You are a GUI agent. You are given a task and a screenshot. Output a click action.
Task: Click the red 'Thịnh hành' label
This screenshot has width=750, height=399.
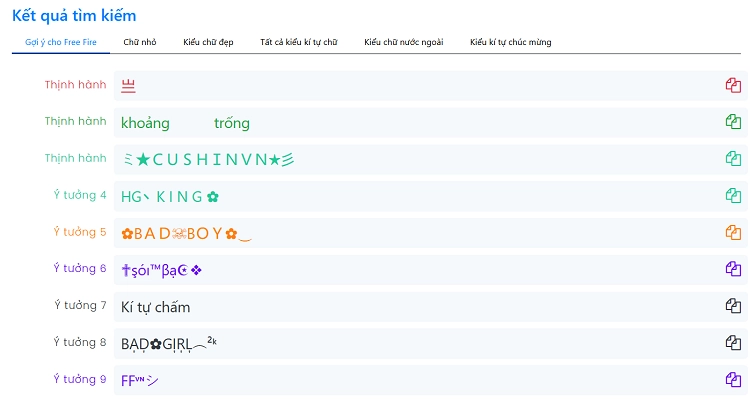pyautogui.click(x=76, y=85)
